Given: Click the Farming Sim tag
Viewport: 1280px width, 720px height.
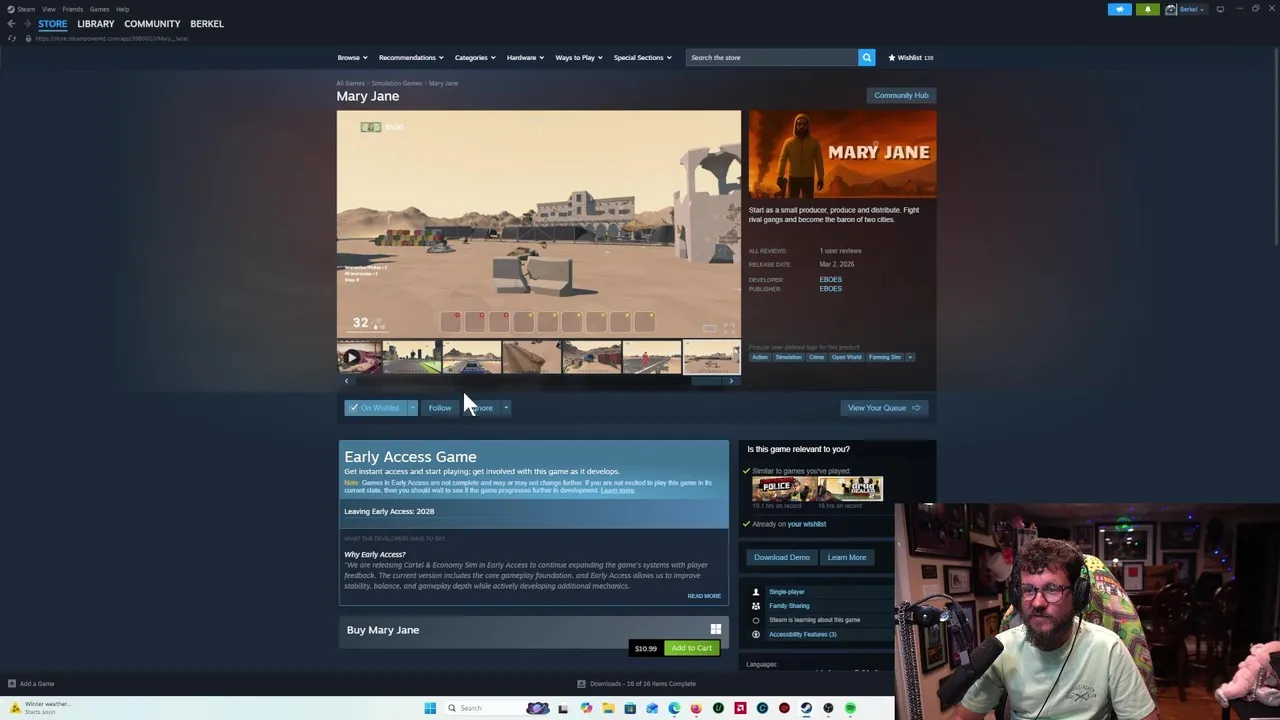Looking at the screenshot, I should tap(885, 357).
